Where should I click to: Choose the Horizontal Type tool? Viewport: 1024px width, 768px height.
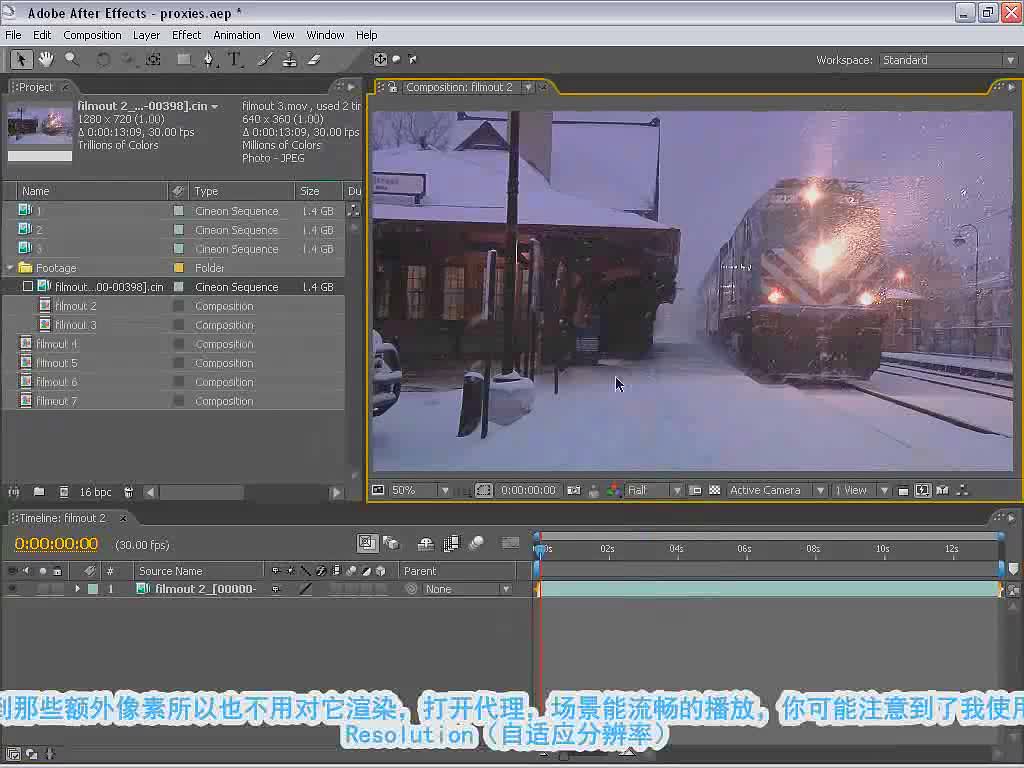coord(234,59)
